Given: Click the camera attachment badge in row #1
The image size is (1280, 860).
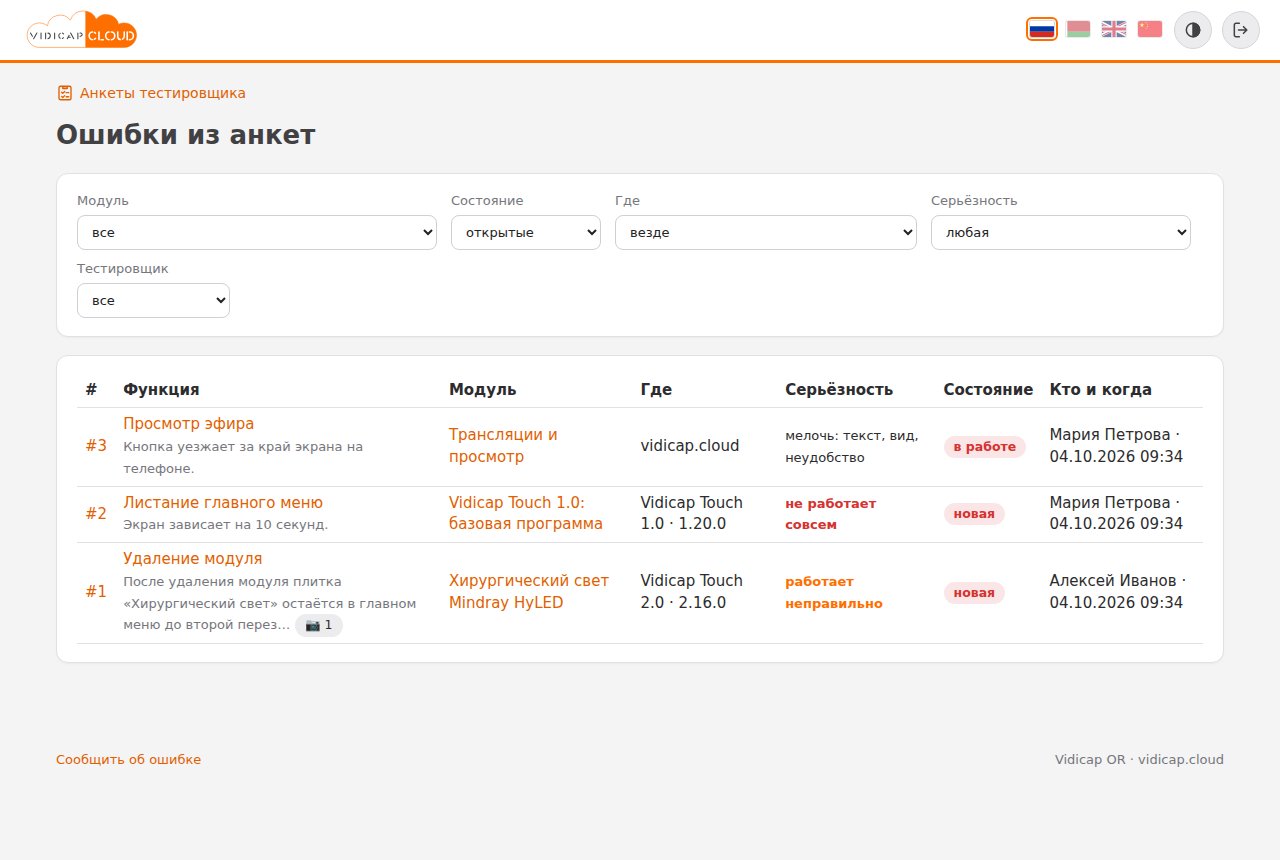Looking at the screenshot, I should 319,625.
